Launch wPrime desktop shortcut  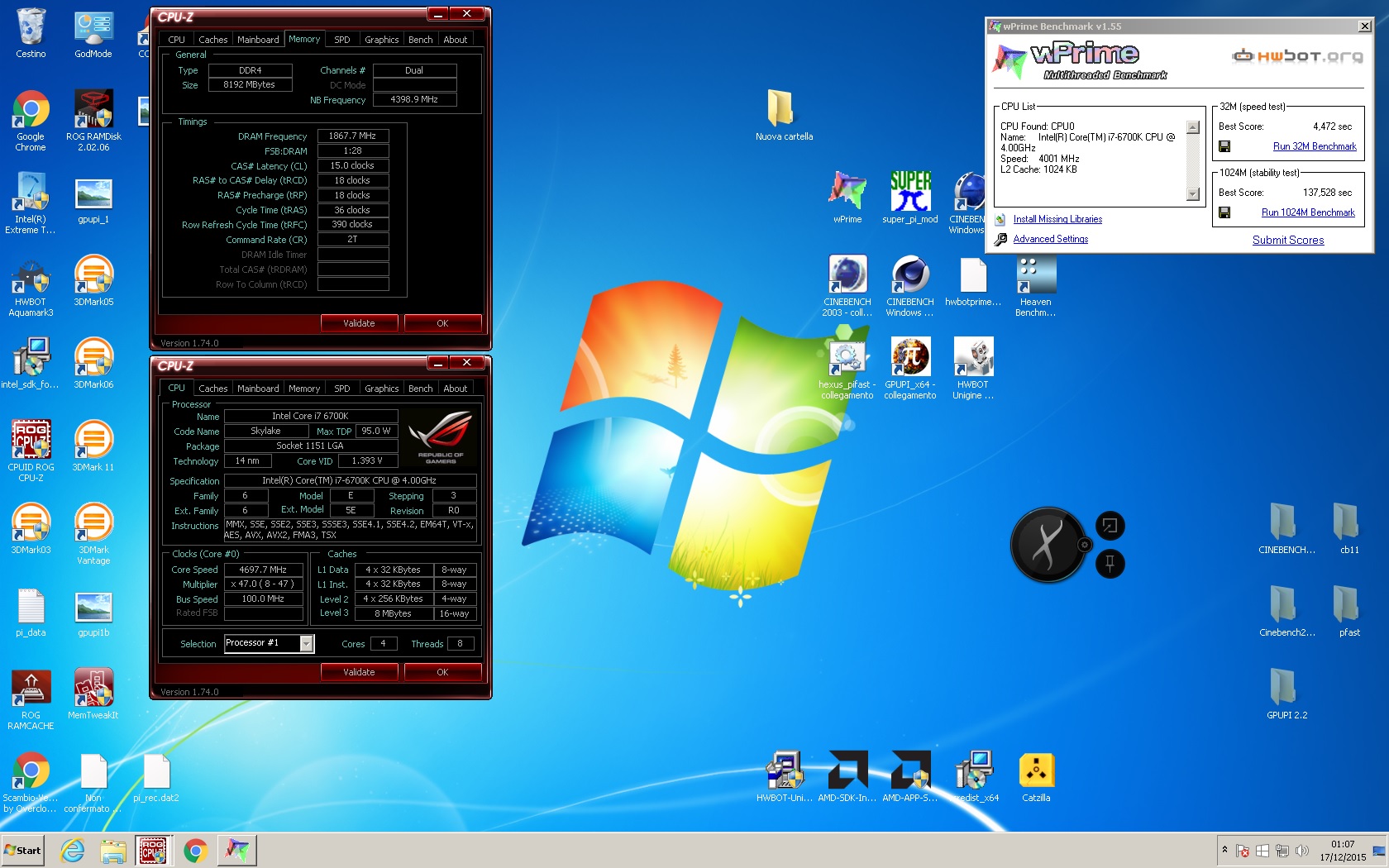point(847,198)
